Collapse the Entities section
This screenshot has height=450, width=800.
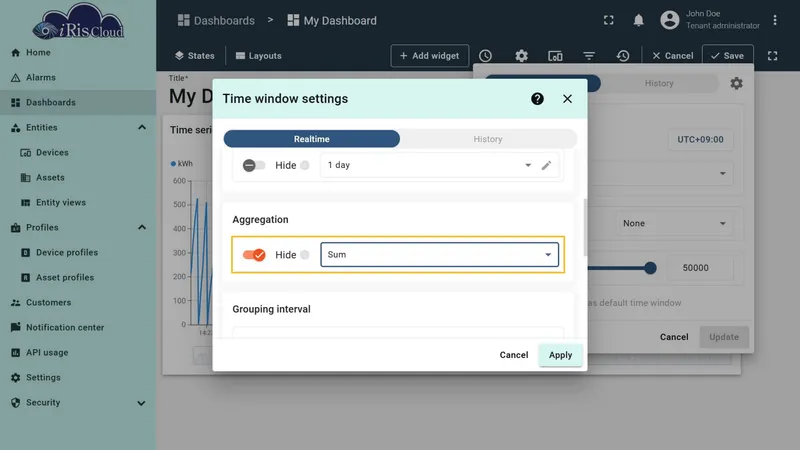pos(142,128)
